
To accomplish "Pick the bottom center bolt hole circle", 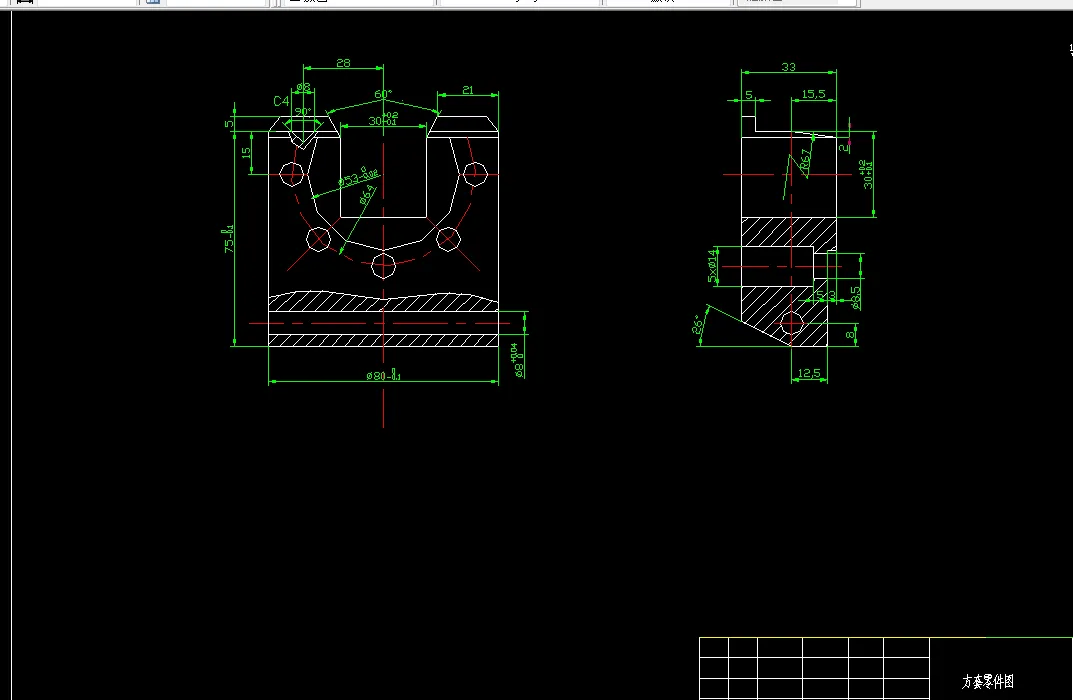I will pos(383,265).
